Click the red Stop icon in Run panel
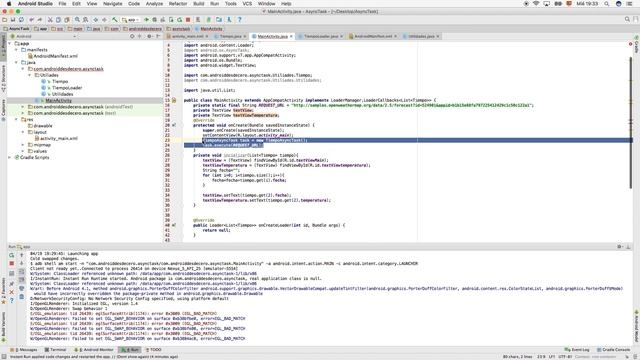The width and height of the screenshot is (640, 360). [x=11, y=264]
